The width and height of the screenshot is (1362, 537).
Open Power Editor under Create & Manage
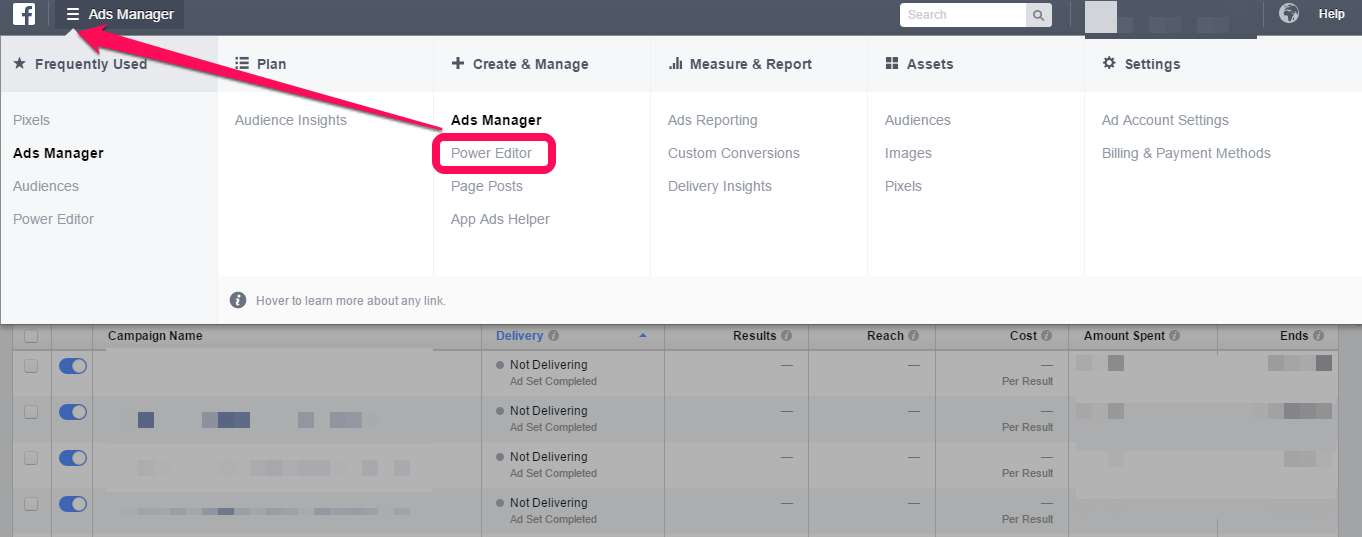pyautogui.click(x=492, y=153)
